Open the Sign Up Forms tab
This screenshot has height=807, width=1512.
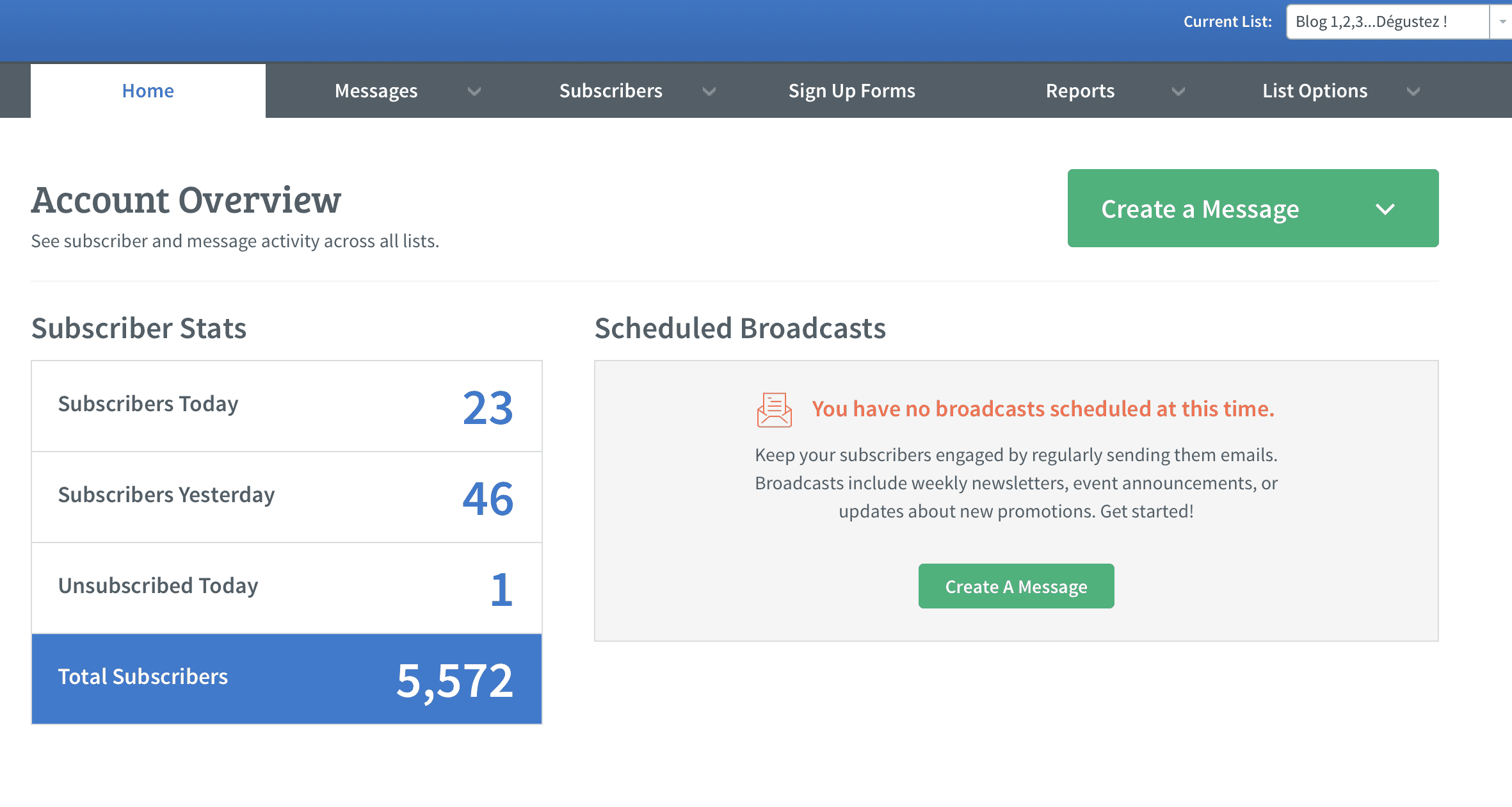point(851,91)
